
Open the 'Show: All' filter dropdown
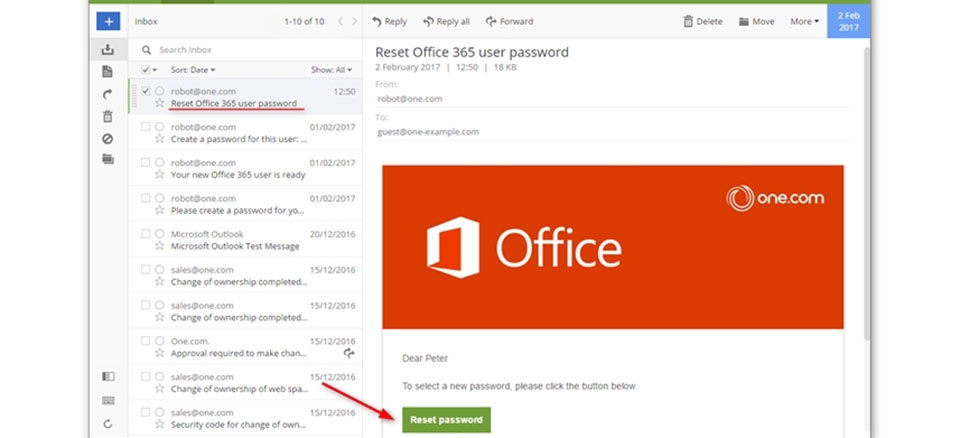pos(332,70)
